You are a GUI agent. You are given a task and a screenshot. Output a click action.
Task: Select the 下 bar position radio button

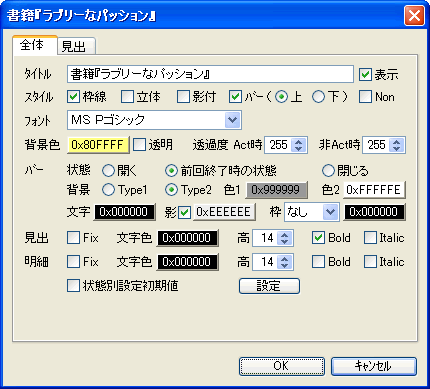[x=318, y=97]
